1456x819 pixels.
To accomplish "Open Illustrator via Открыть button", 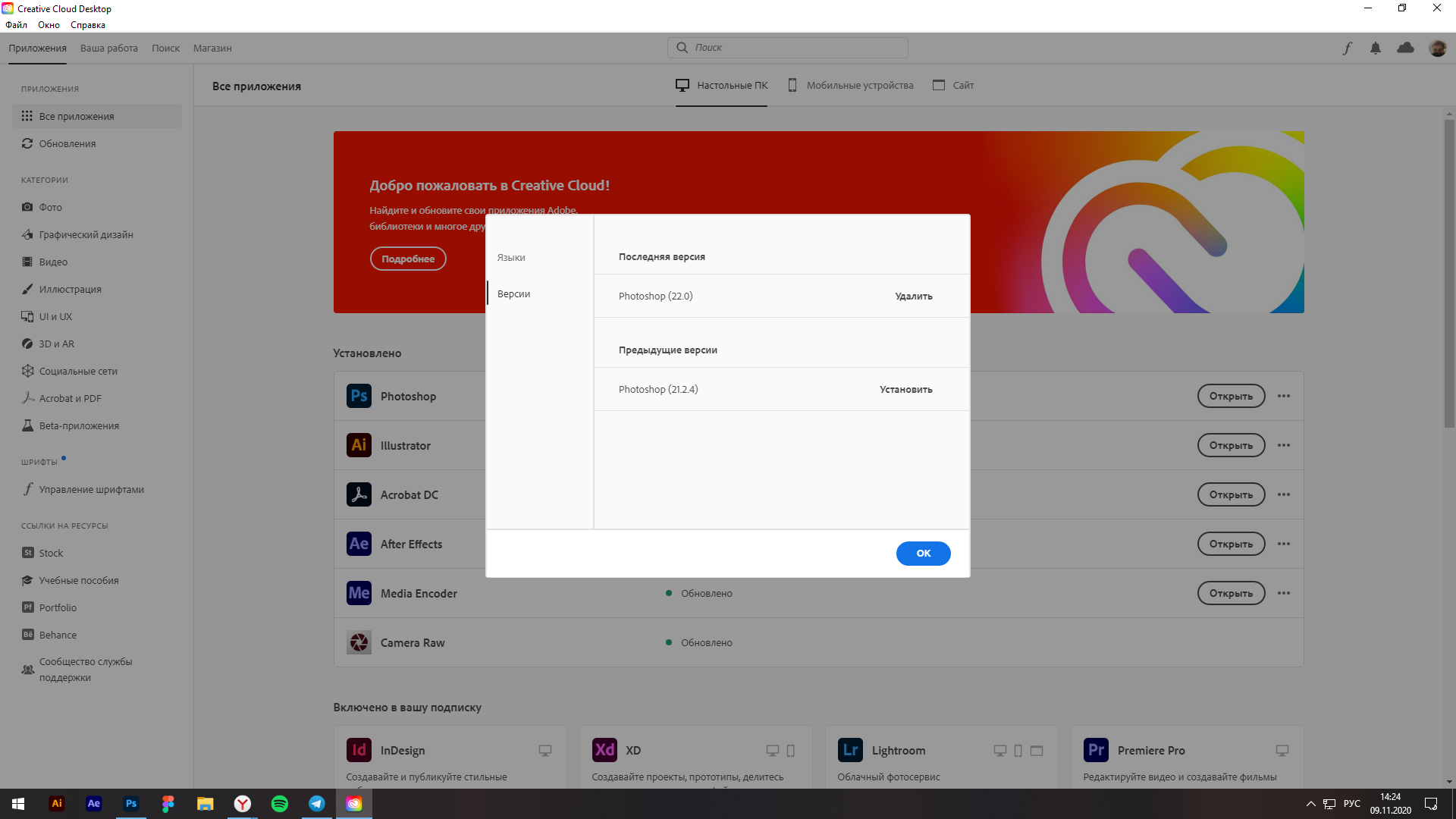I will click(1231, 445).
